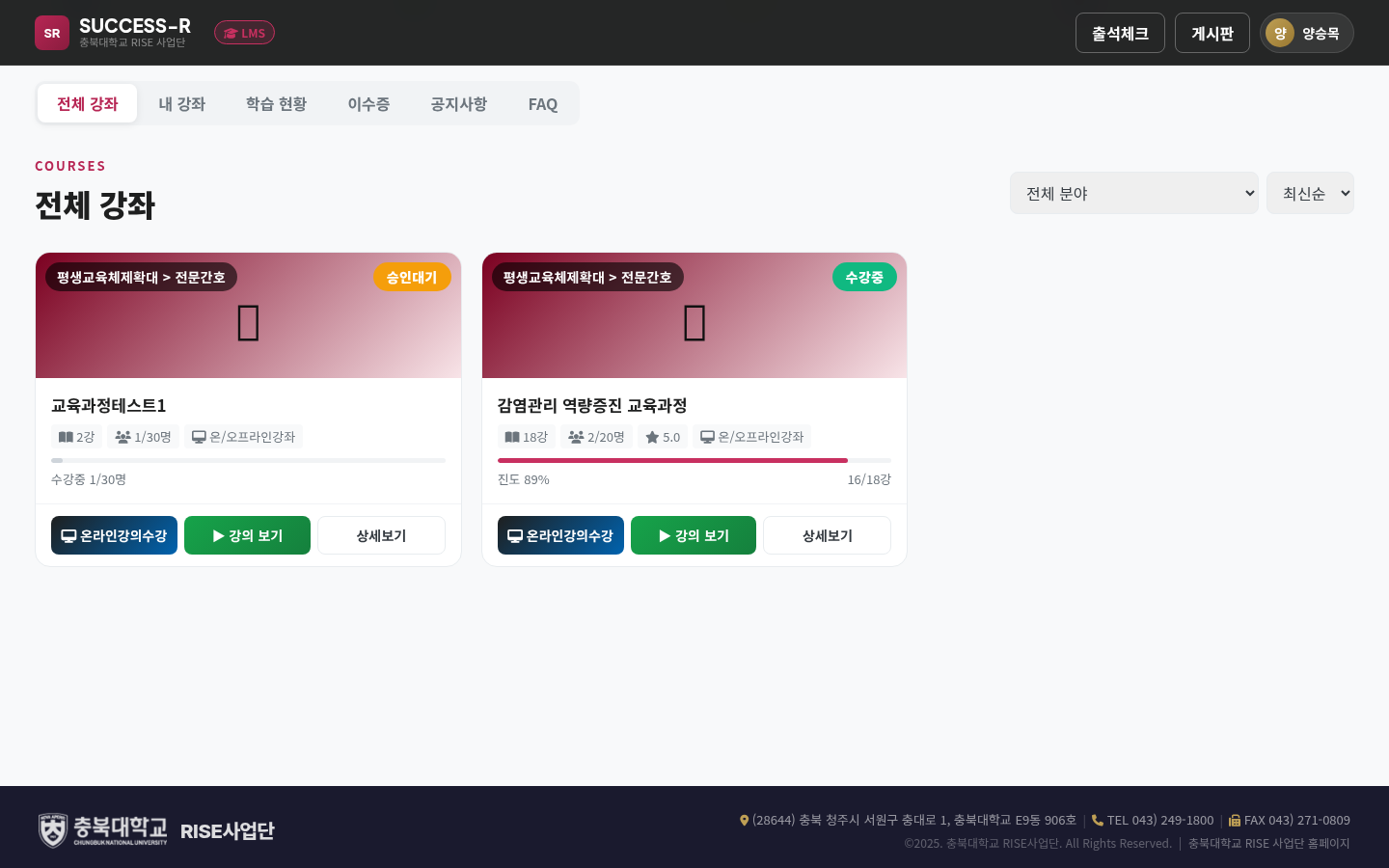The width and height of the screenshot is (1389, 868).
Task: Open the 최신순 sort dropdown
Action: 1310,193
